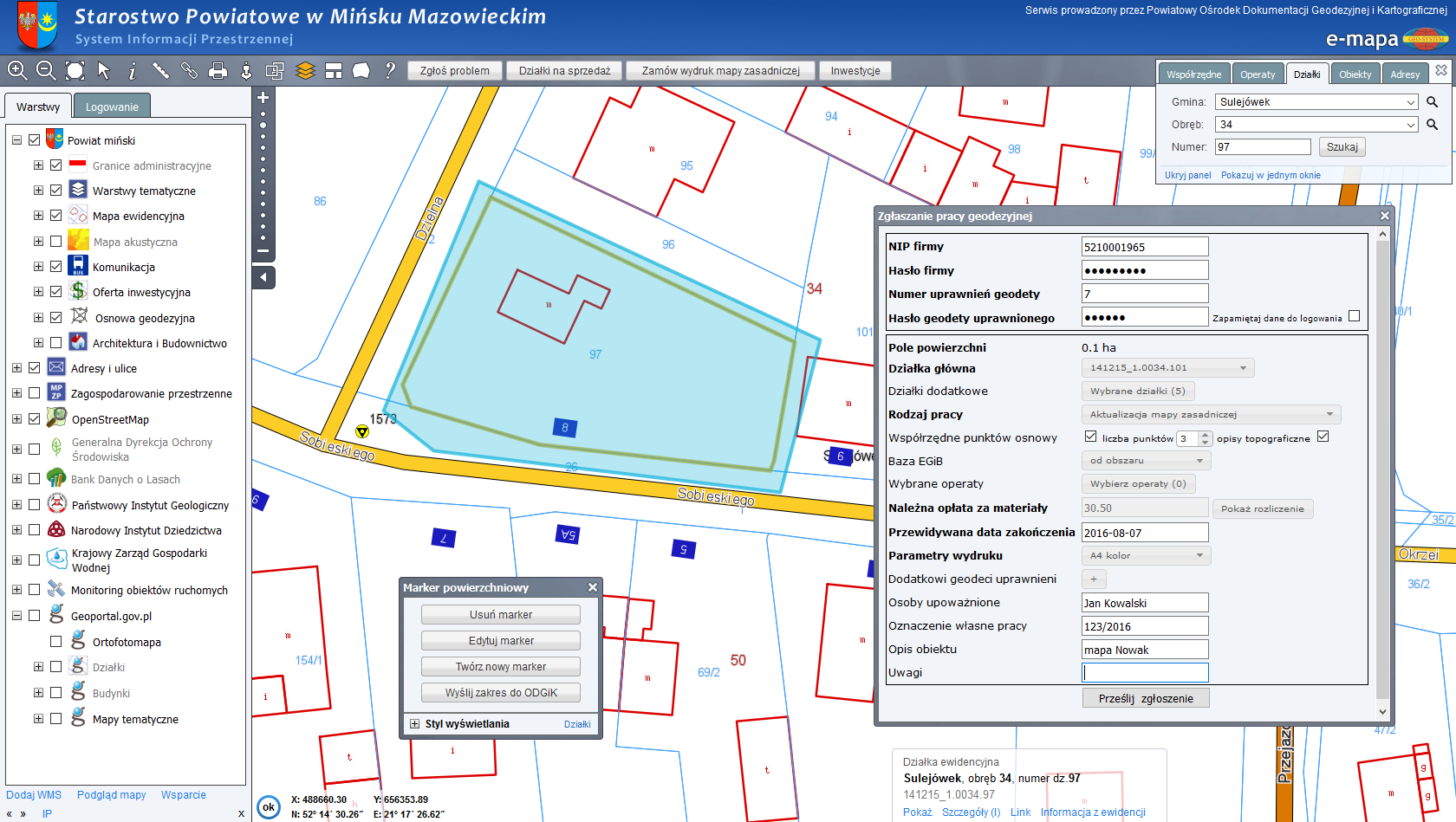The image size is (1456, 822).
Task: Expand the Adresy i ulice tree node
Action: 16,368
